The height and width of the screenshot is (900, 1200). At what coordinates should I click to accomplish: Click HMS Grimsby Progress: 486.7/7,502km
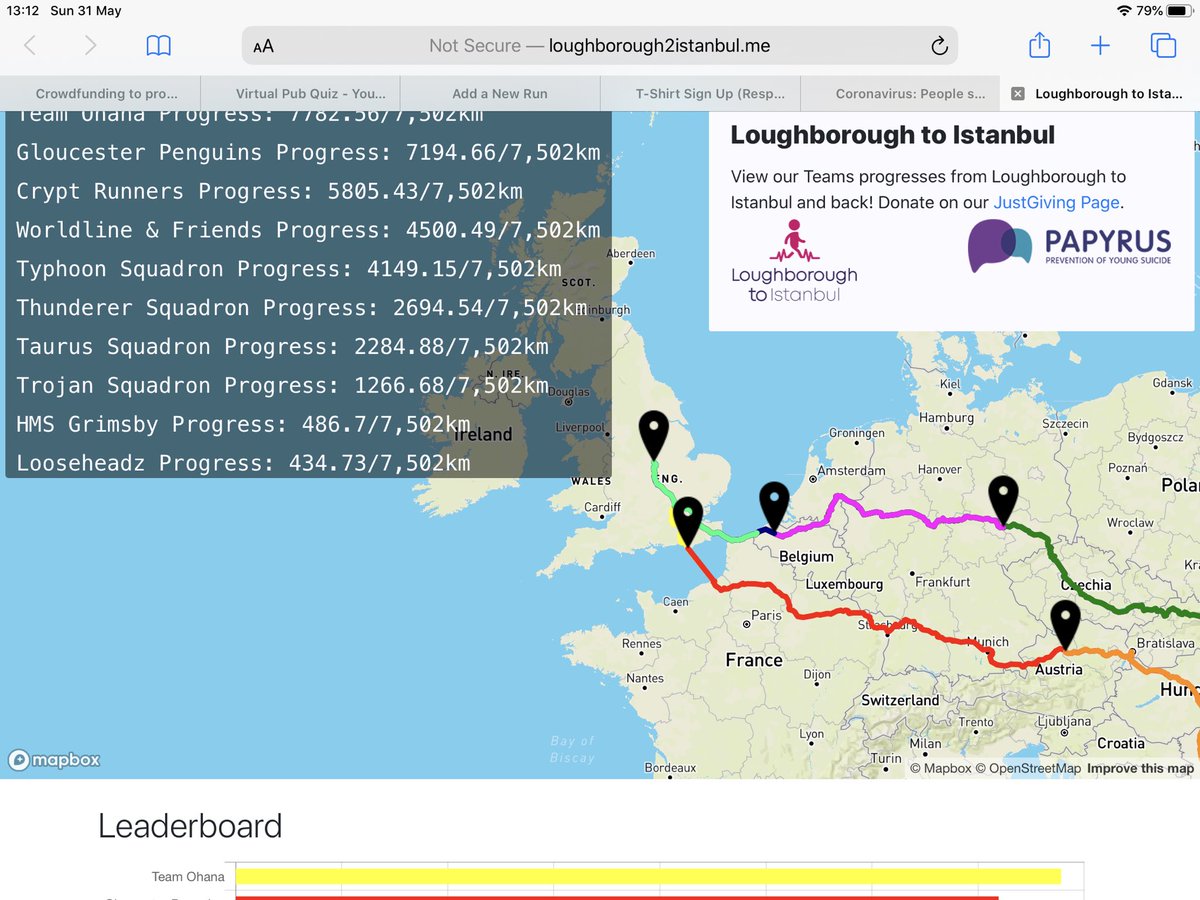[243, 425]
